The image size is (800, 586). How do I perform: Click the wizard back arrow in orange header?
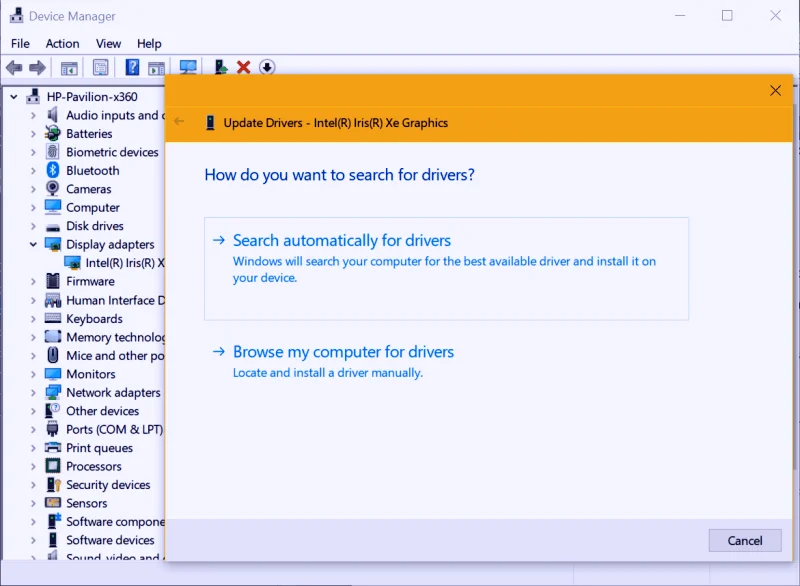point(180,121)
